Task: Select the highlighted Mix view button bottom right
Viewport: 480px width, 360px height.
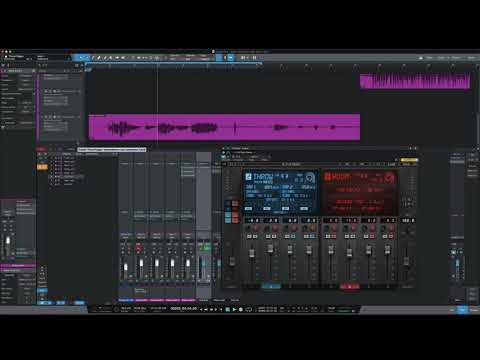Action: point(462,310)
